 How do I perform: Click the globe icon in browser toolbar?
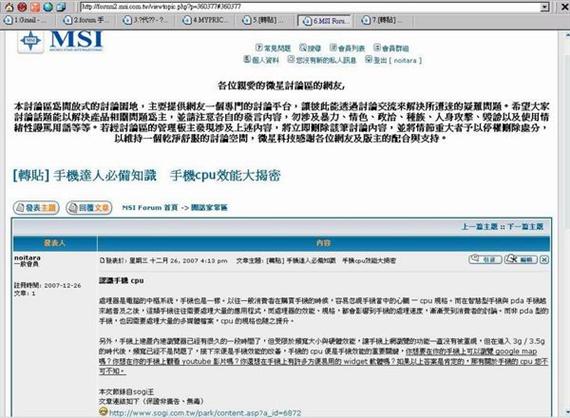48,7
